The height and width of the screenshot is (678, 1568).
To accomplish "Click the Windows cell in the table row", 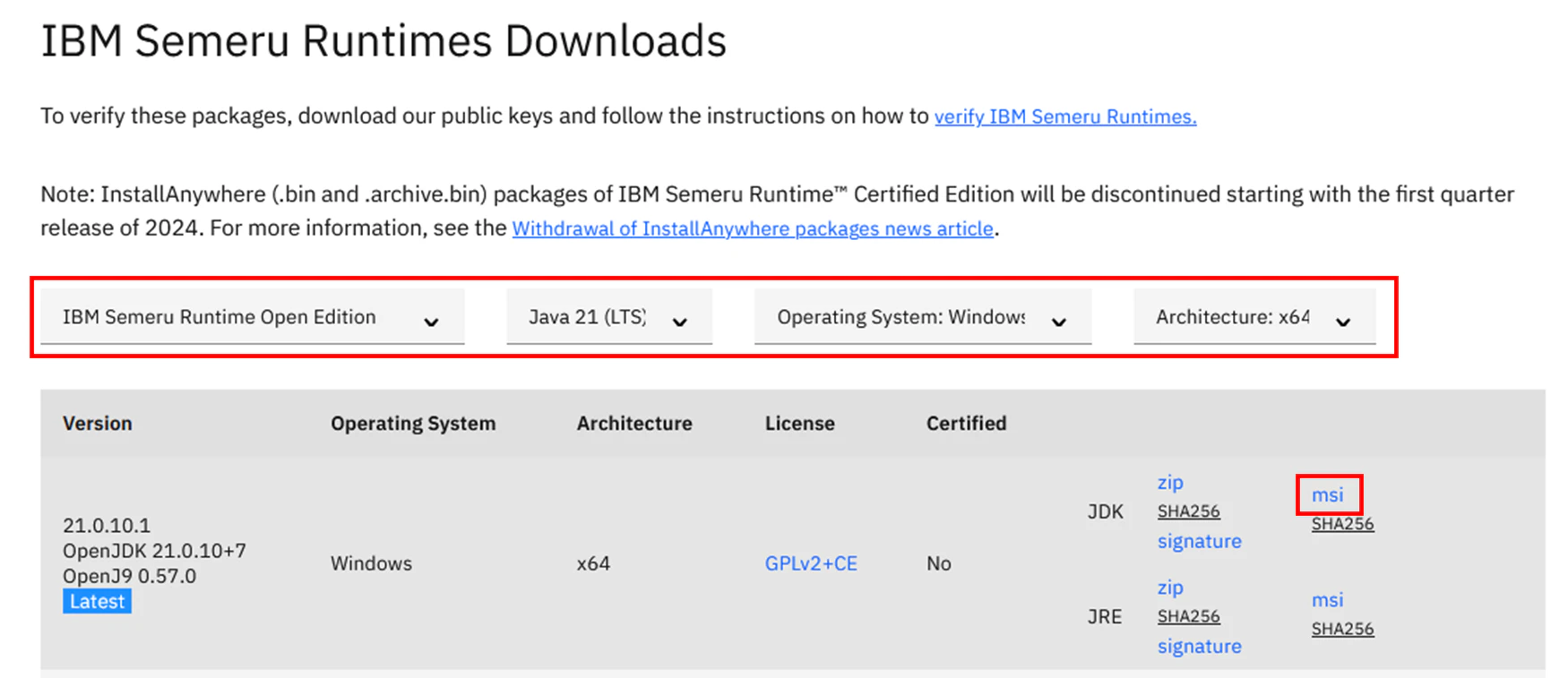I will point(371,563).
